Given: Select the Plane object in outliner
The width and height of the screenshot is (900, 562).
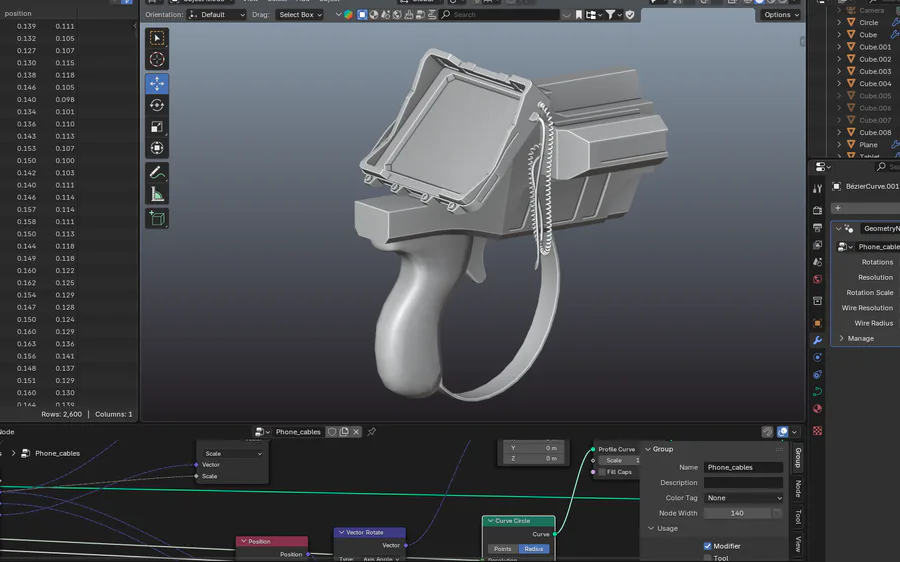Looking at the screenshot, I should [868, 145].
